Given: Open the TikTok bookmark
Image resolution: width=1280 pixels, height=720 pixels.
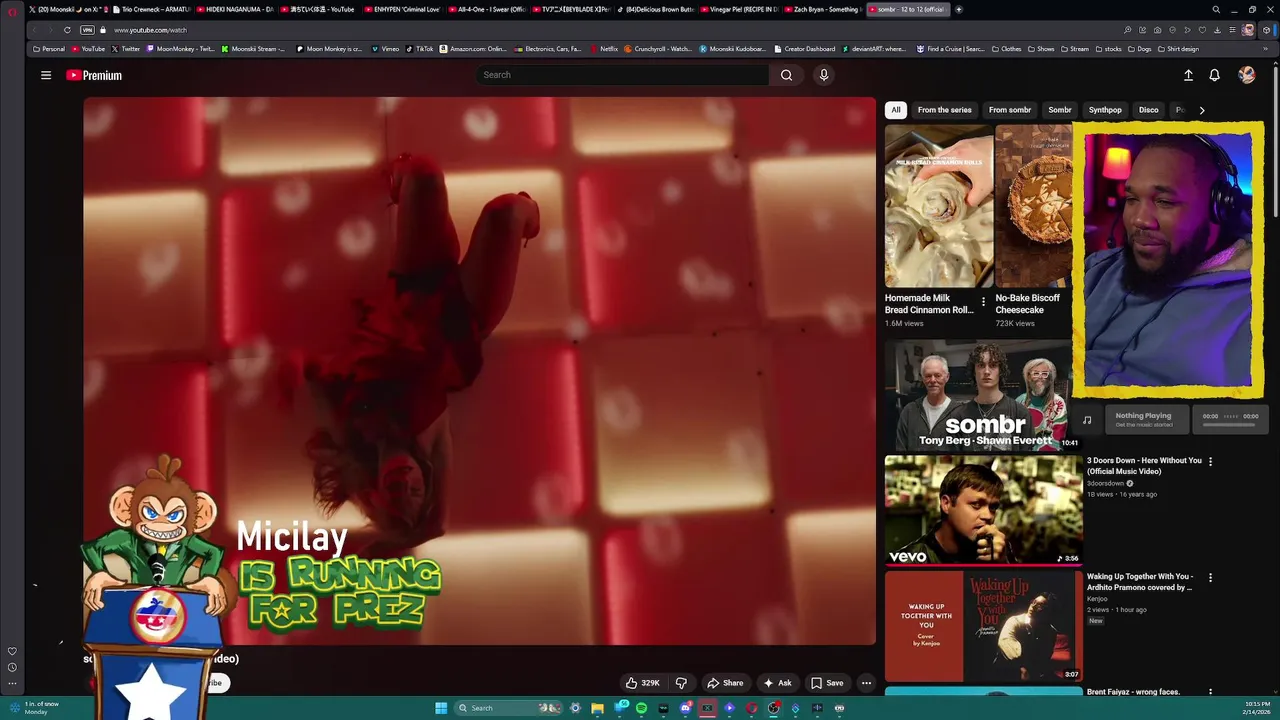Looking at the screenshot, I should coord(420,49).
